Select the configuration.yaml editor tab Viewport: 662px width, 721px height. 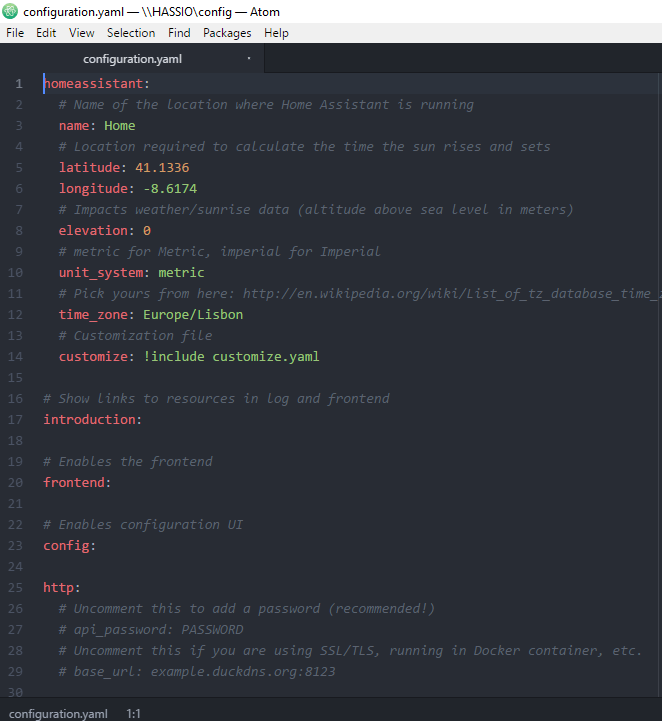pos(132,58)
